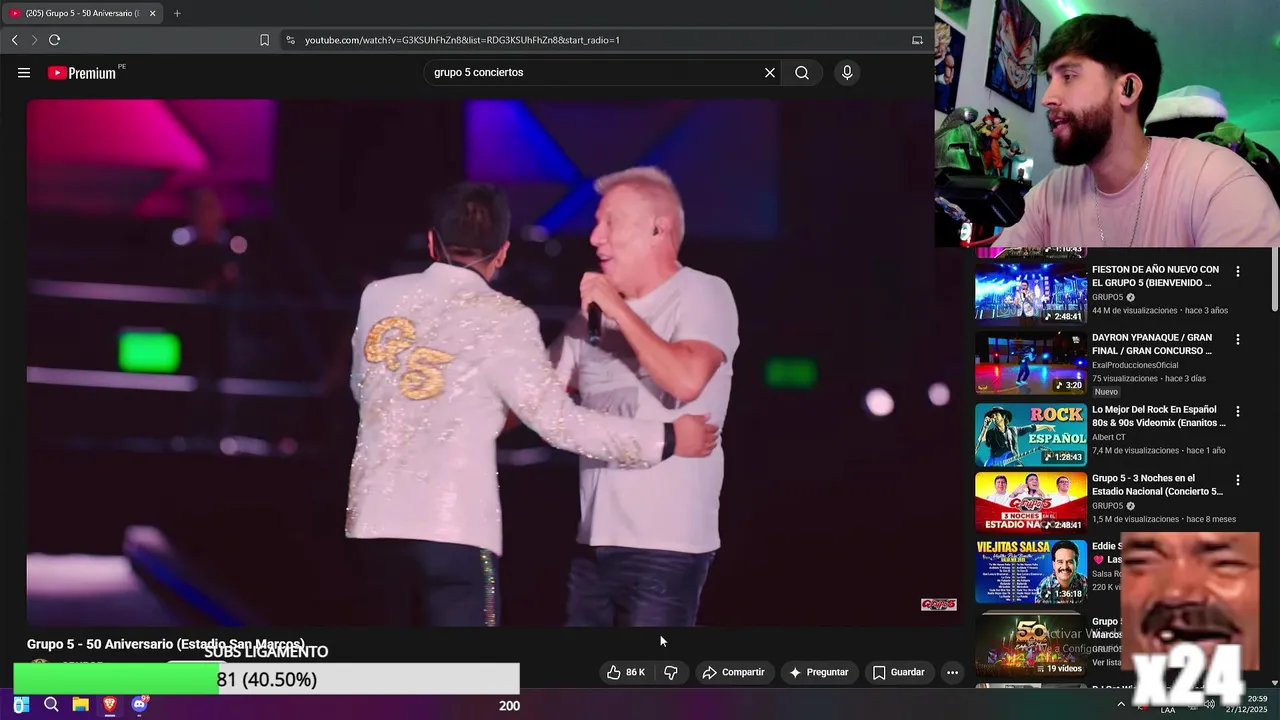Open 'Lo Mejor Del Rock En Español' title
This screenshot has height=720, width=1280.
1158,416
